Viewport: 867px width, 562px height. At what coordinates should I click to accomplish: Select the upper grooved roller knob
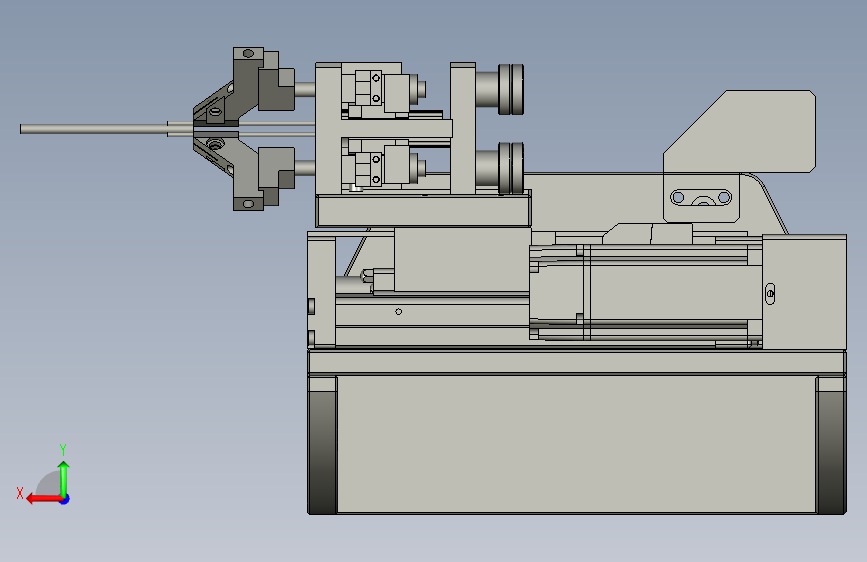[x=510, y=90]
